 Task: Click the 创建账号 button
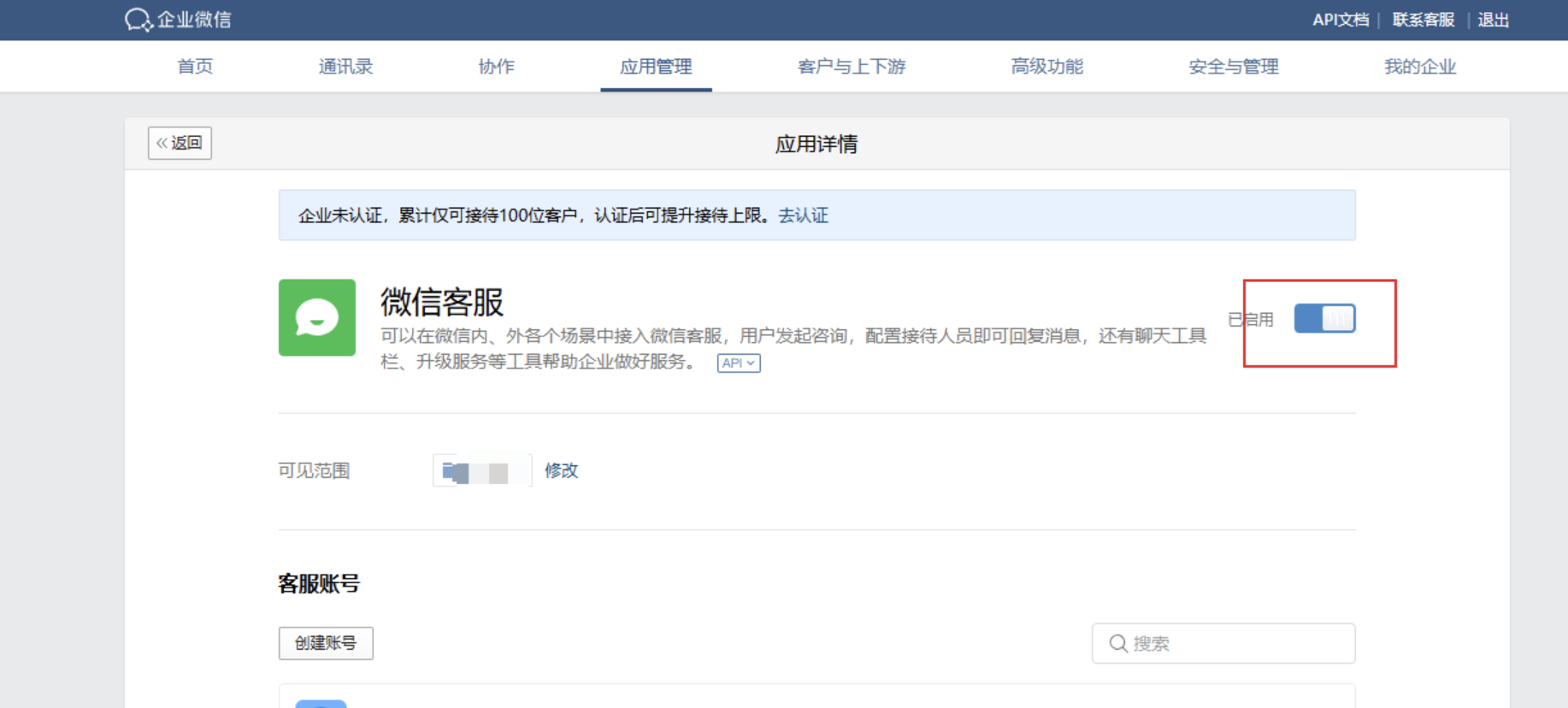pyautogui.click(x=326, y=643)
